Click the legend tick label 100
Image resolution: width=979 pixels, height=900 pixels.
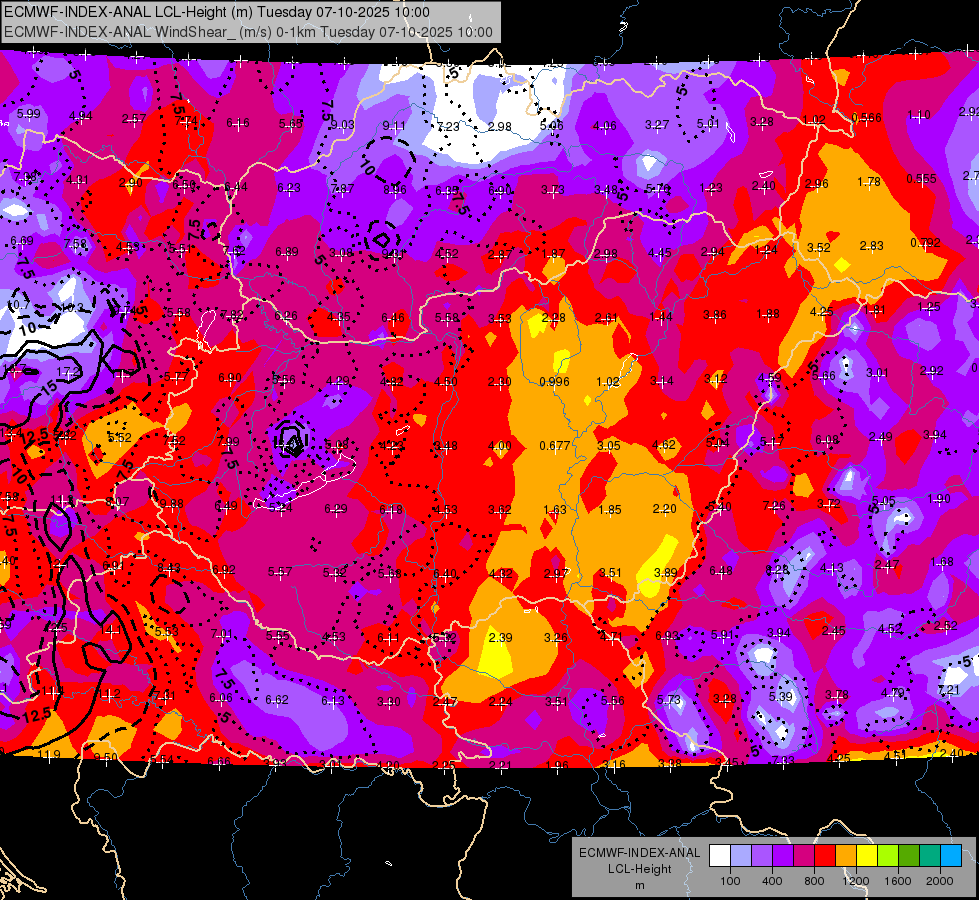click(730, 881)
